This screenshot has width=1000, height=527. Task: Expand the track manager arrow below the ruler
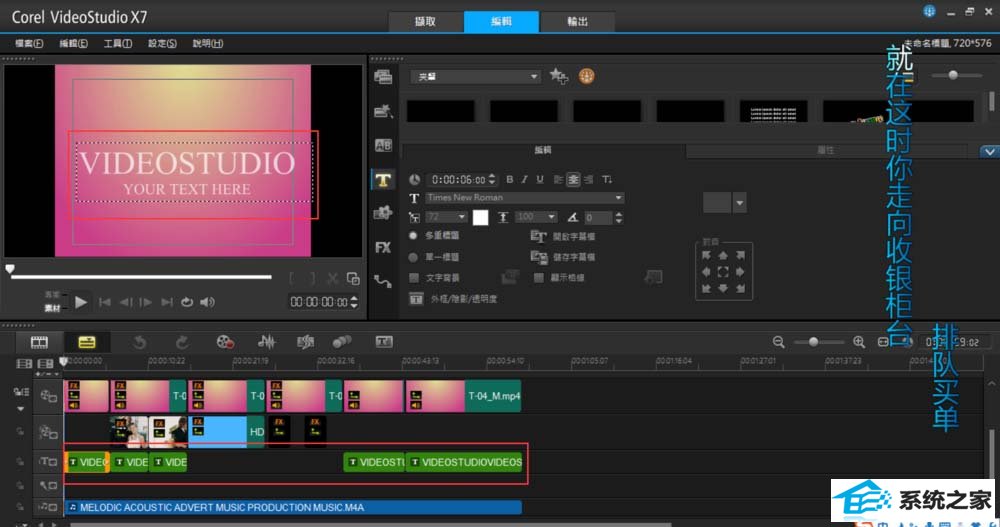pos(21,409)
